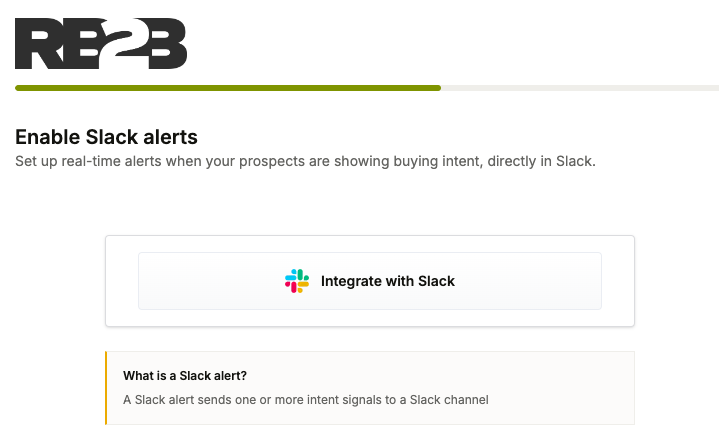
Task: Click the end of the green progress fill
Action: click(438, 88)
